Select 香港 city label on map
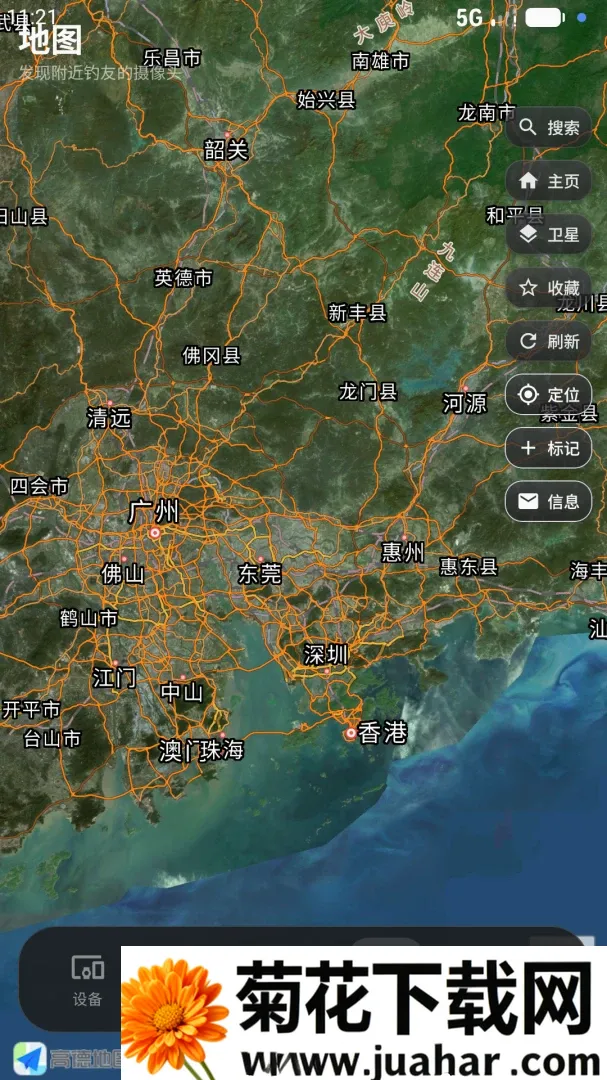This screenshot has height=1080, width=607. pos(384,733)
